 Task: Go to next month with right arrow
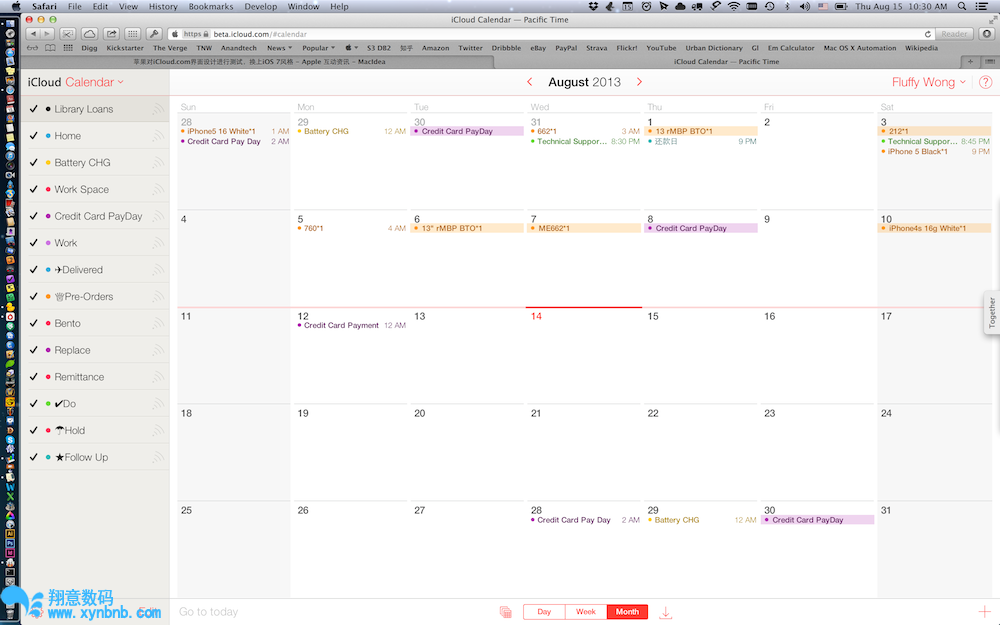tap(639, 82)
